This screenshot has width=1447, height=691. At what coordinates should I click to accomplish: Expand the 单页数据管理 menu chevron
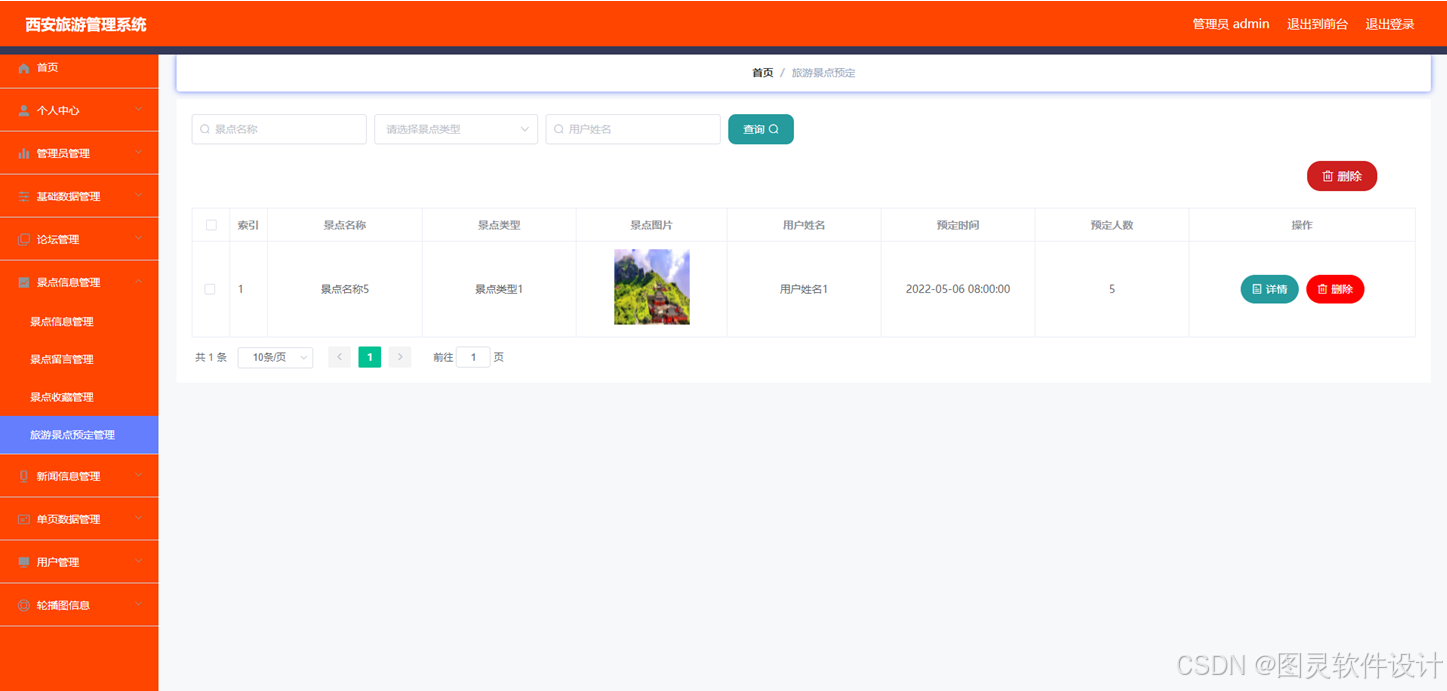tap(139, 519)
